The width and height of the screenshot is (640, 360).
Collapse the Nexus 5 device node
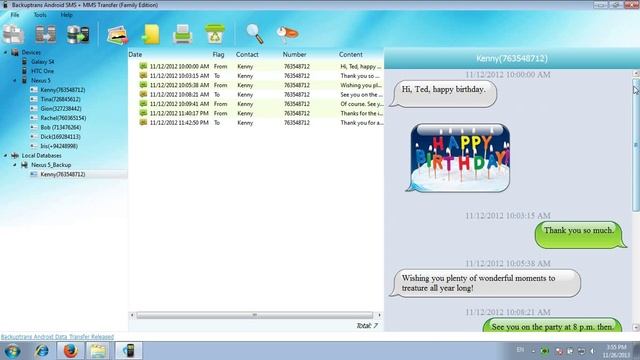(x=15, y=80)
